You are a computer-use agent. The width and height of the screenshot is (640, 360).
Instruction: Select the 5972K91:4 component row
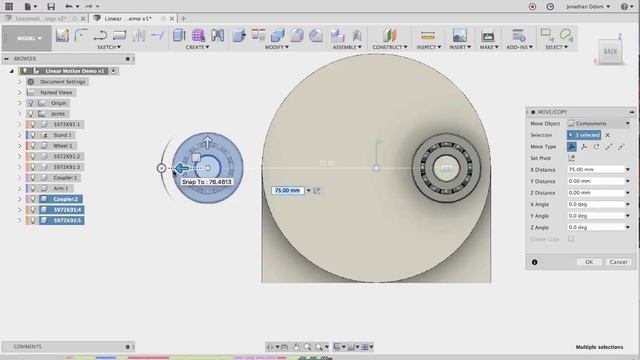(x=61, y=209)
